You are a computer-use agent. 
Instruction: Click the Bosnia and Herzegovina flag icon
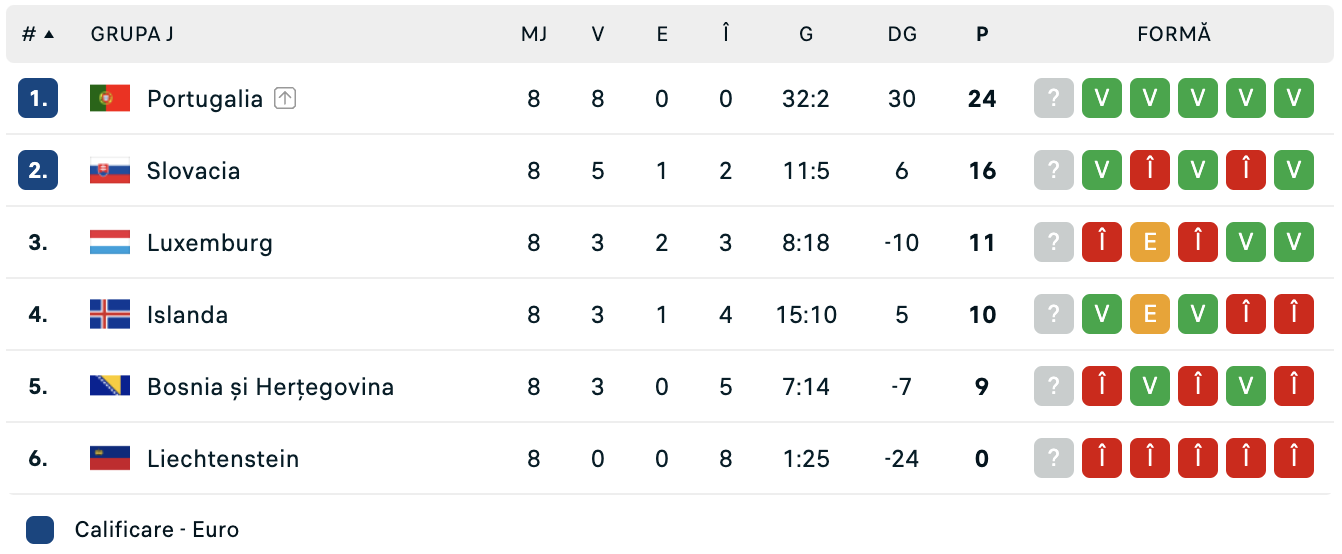[x=110, y=386]
